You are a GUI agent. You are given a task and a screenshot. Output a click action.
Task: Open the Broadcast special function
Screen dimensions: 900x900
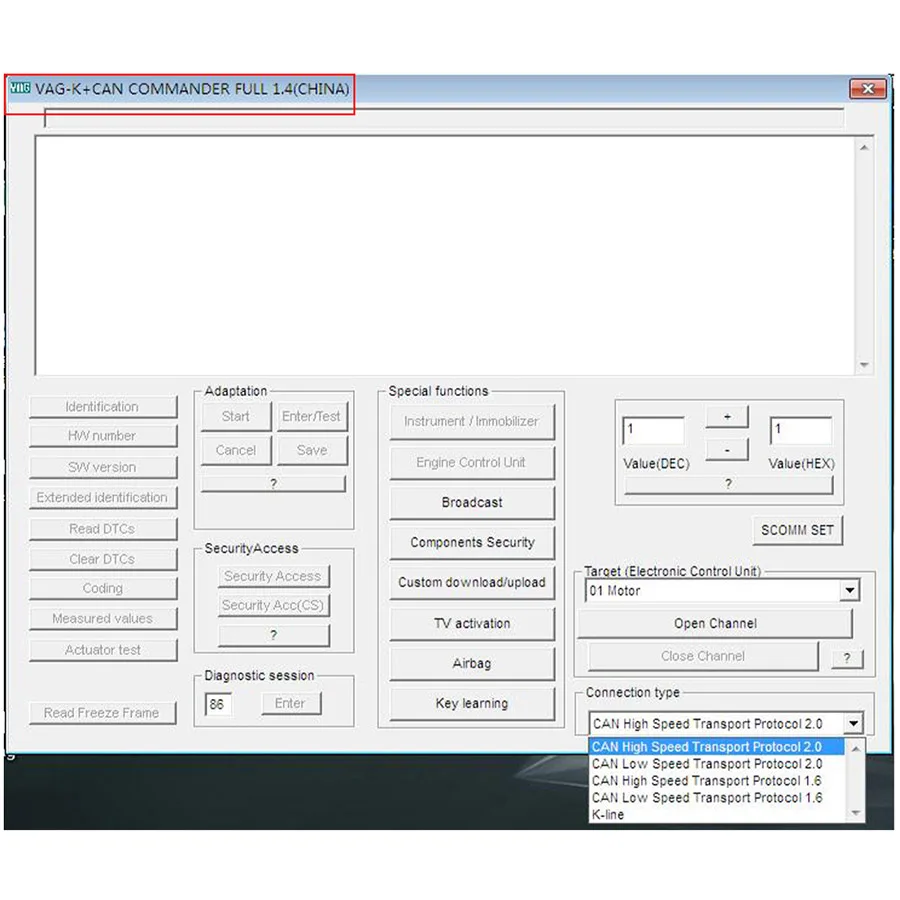[x=472, y=503]
